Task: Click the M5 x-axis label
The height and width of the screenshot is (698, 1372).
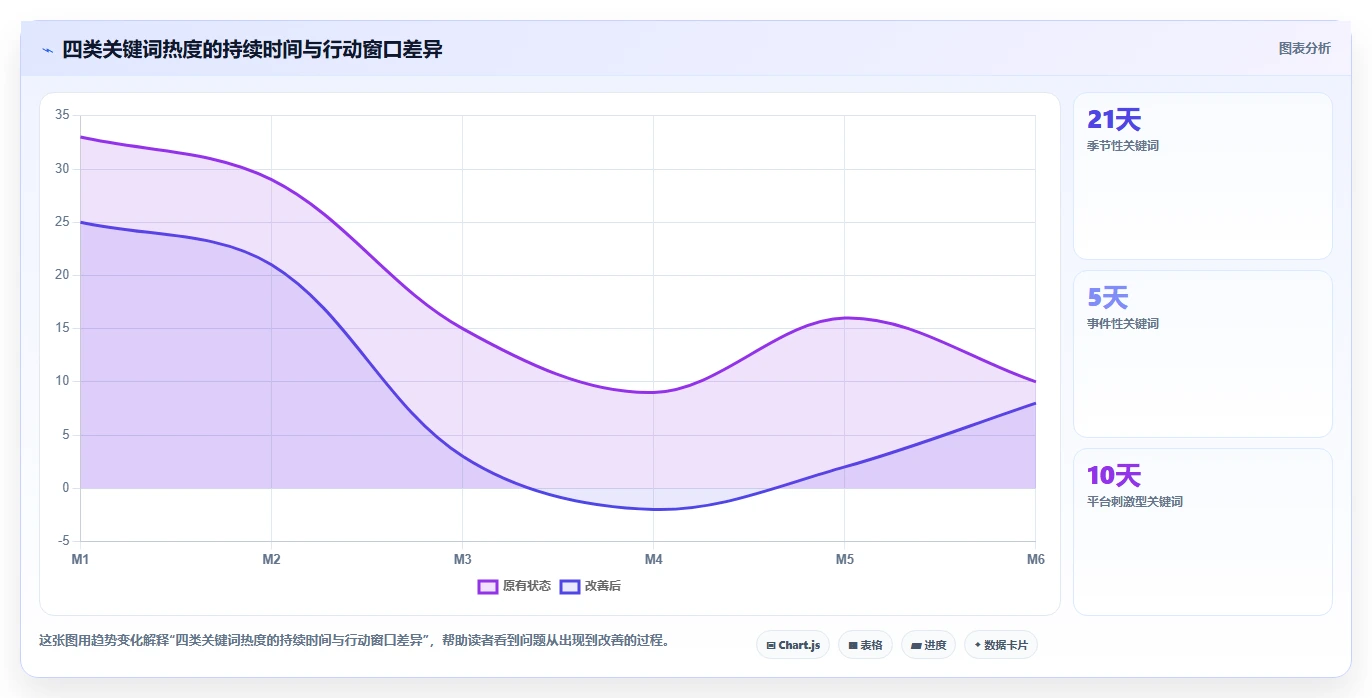Action: 845,559
